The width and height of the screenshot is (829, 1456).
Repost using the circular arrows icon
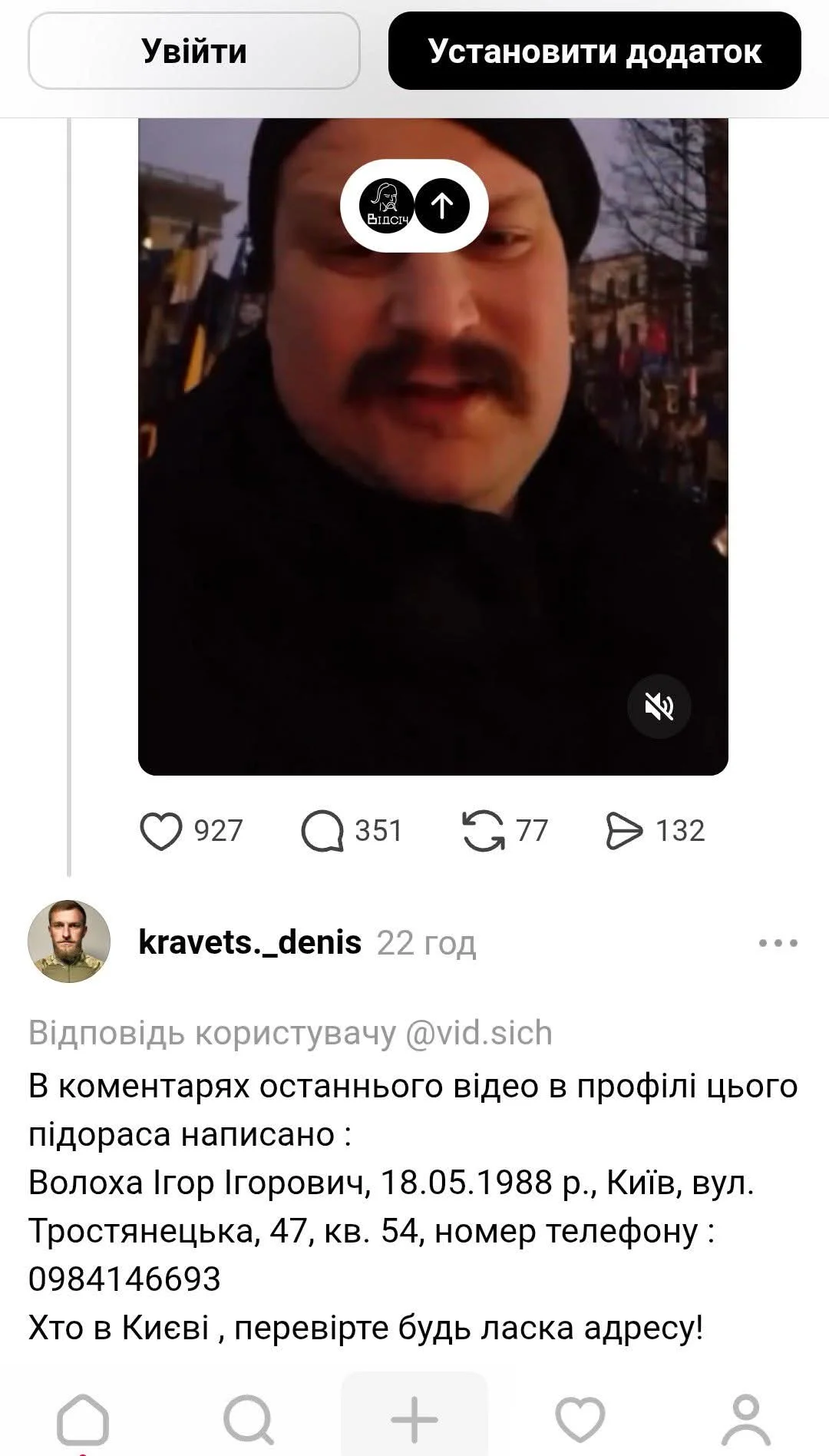tap(484, 832)
